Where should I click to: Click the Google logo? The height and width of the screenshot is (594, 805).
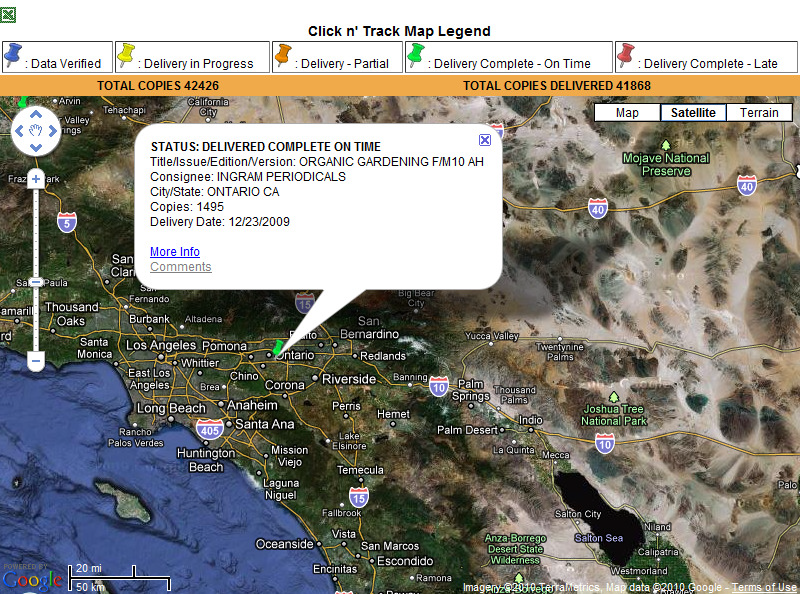point(32,580)
